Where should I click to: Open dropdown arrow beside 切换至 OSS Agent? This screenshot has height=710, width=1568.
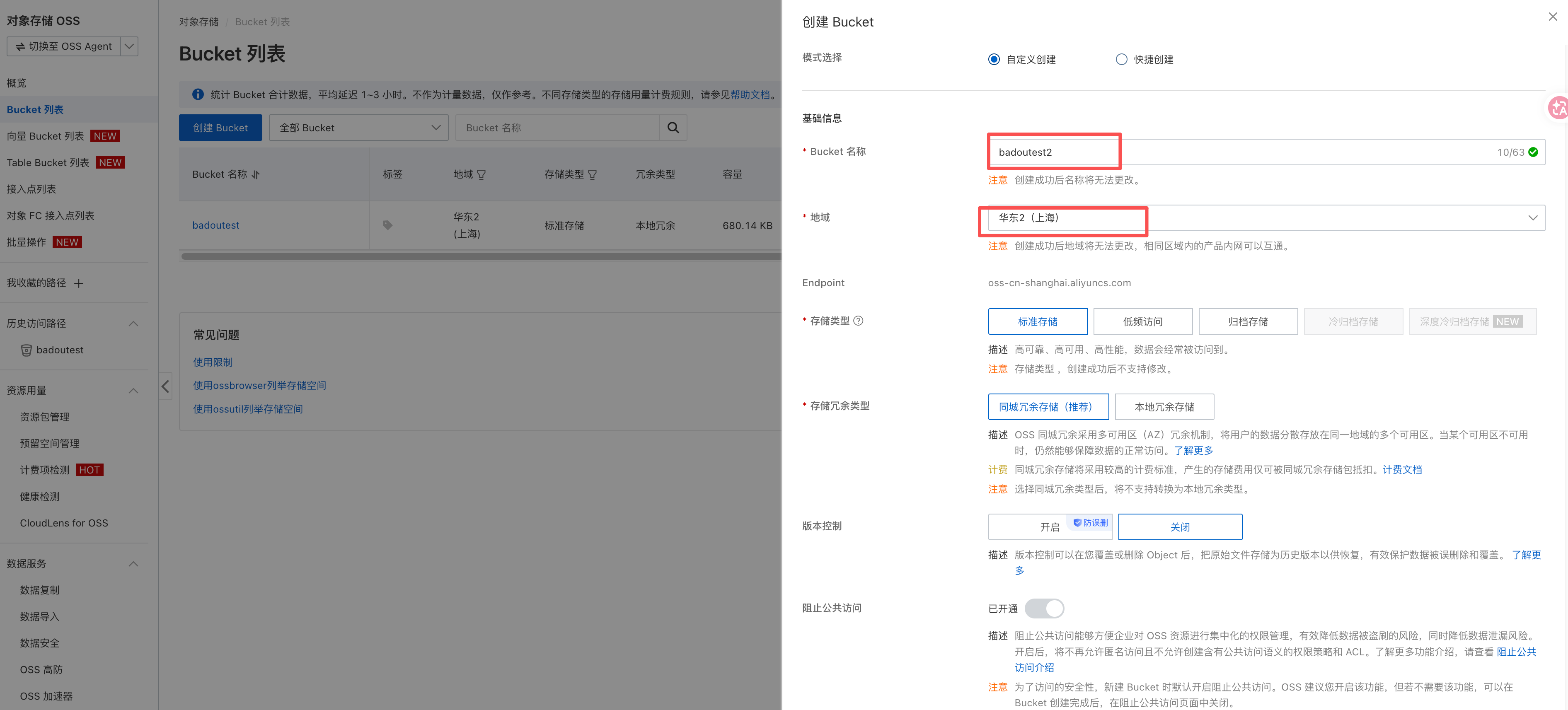click(x=130, y=46)
